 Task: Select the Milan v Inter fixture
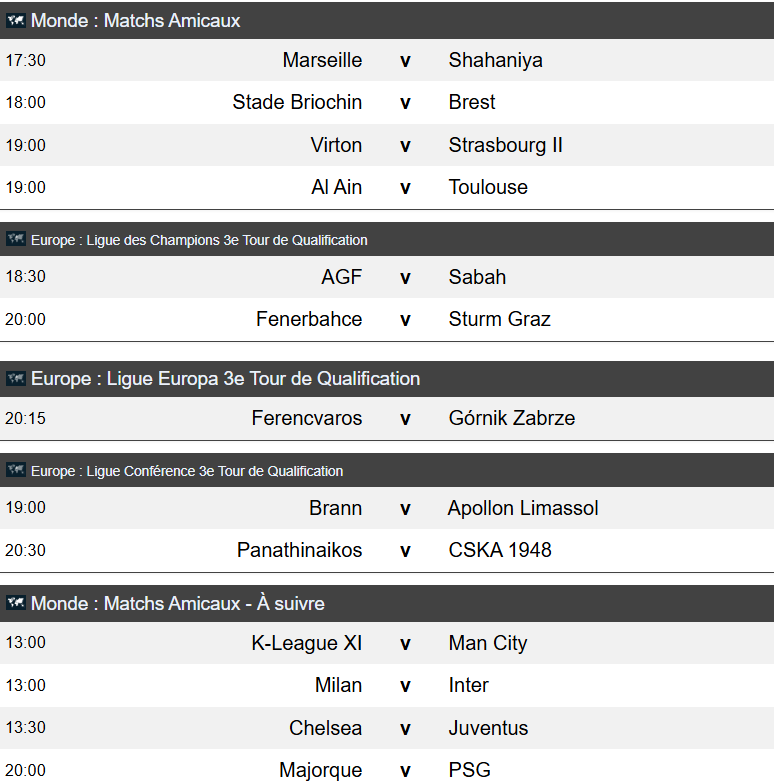387,685
